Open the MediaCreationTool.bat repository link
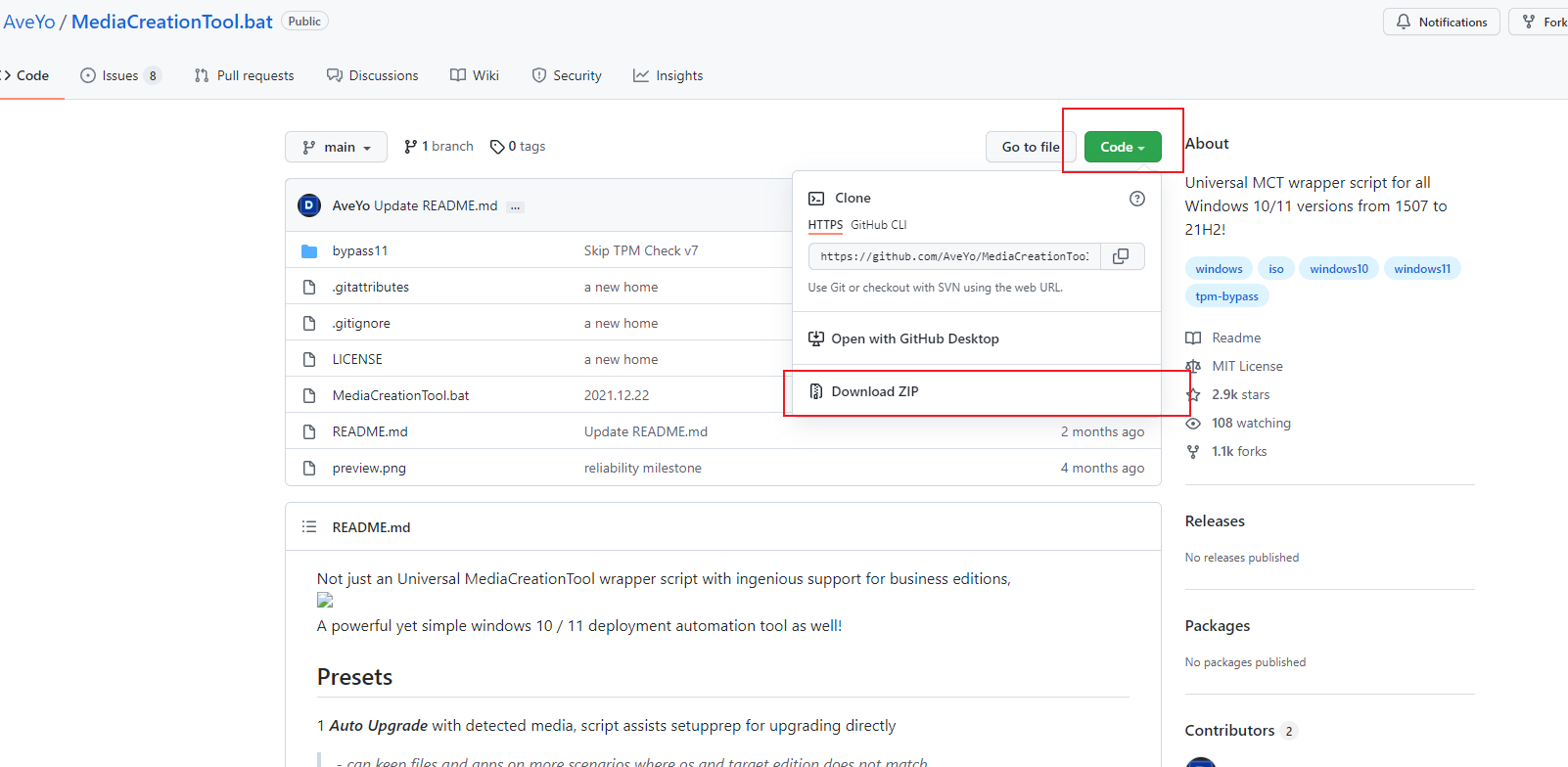The width and height of the screenshot is (1568, 767). click(x=172, y=22)
